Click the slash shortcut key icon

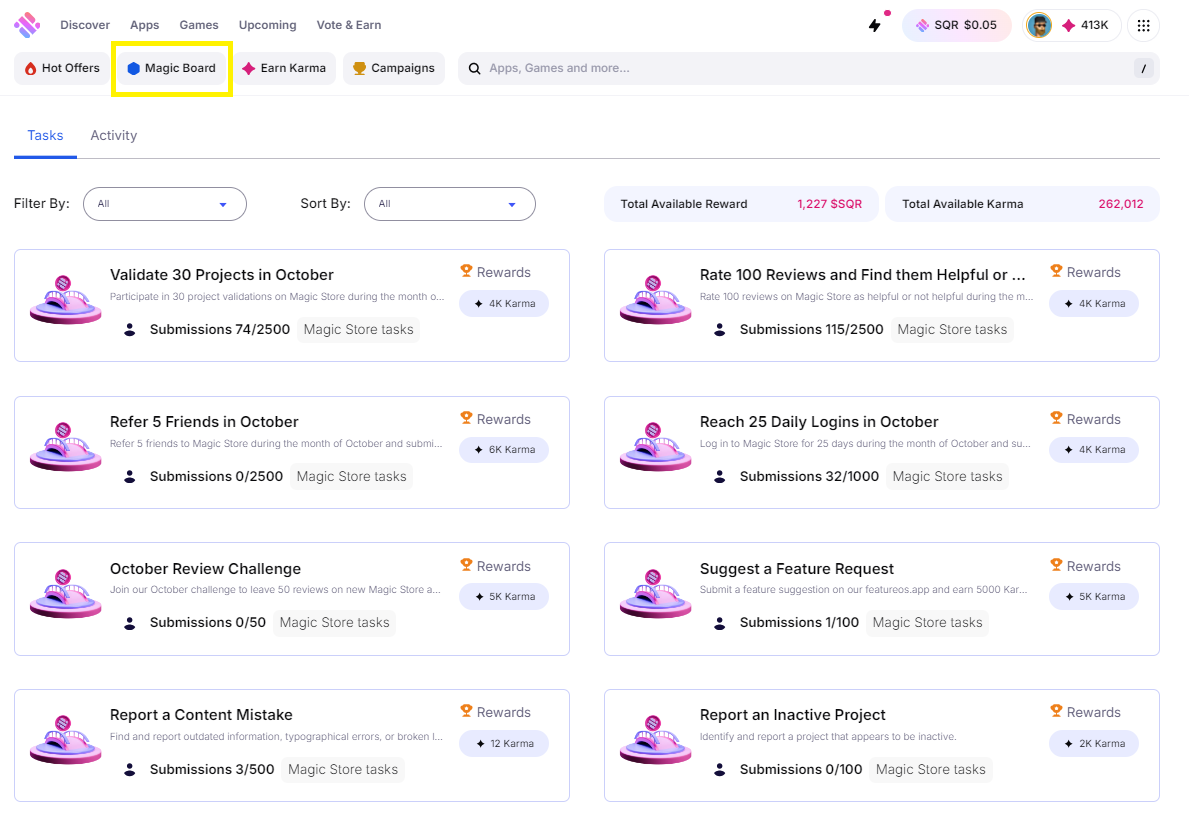click(1144, 68)
